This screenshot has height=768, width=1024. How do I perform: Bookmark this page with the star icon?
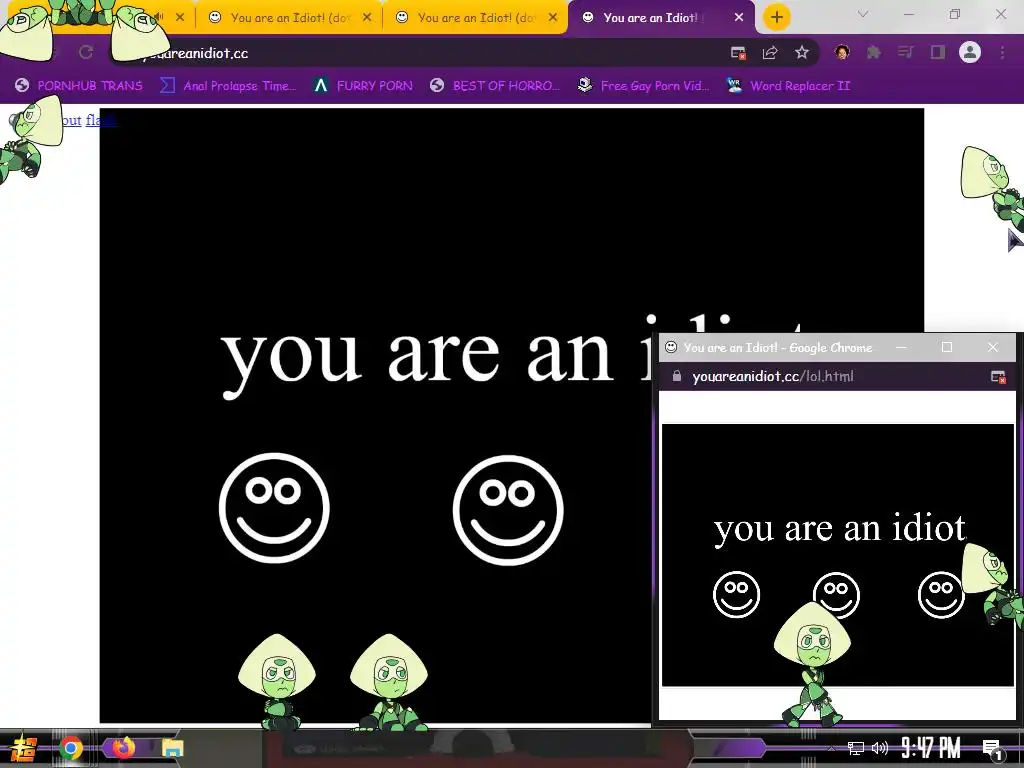coord(802,53)
